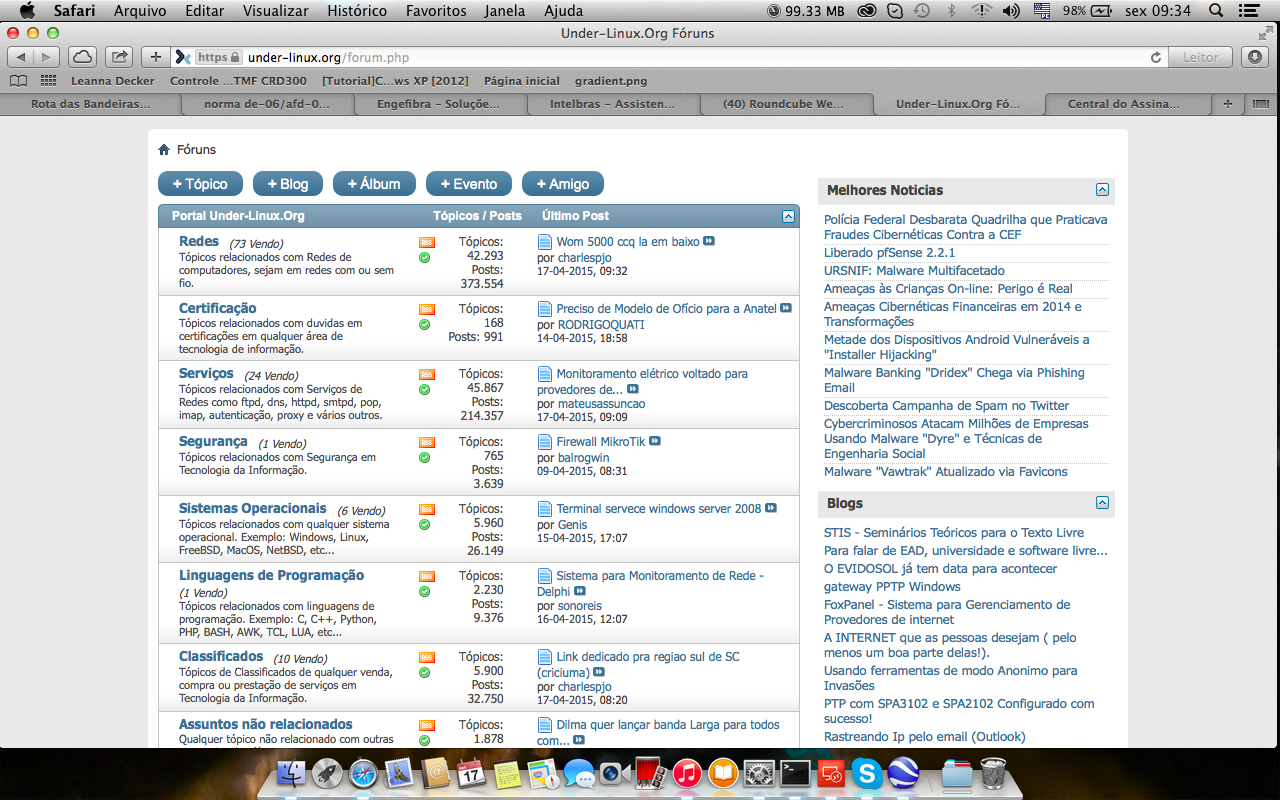Open user profile link 'RODRIGOQUATI'
Viewport: 1280px width, 800px height.
tap(601, 324)
